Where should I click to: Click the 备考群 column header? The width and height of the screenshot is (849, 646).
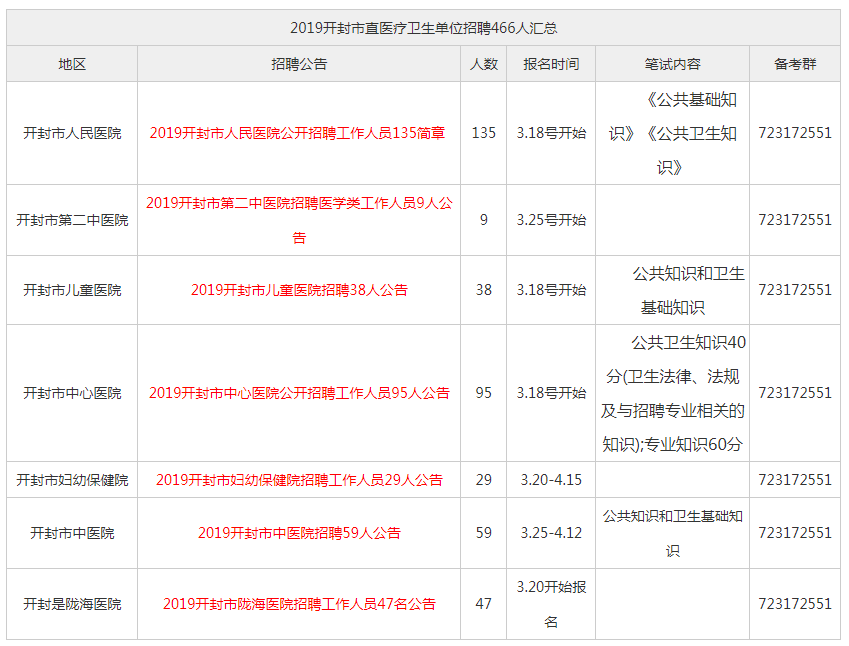click(795, 64)
